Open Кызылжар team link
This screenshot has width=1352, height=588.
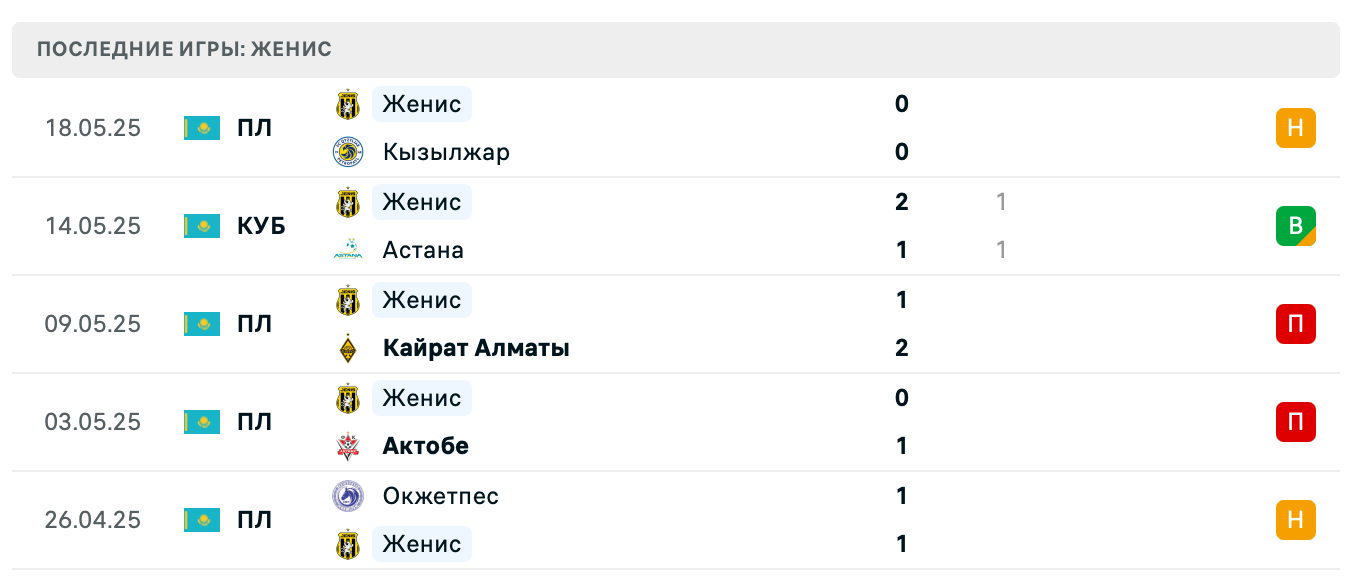(x=446, y=152)
